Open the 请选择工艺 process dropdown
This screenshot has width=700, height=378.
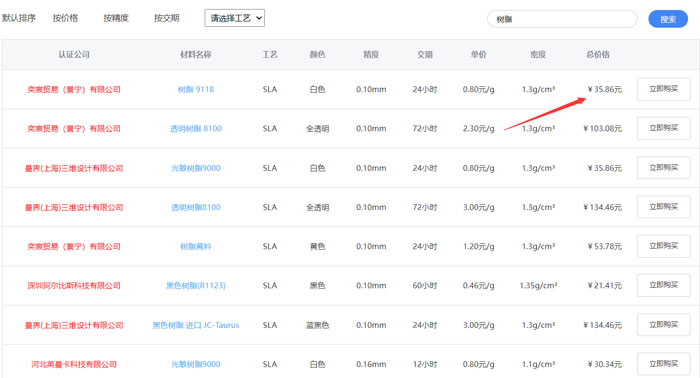pyautogui.click(x=234, y=18)
